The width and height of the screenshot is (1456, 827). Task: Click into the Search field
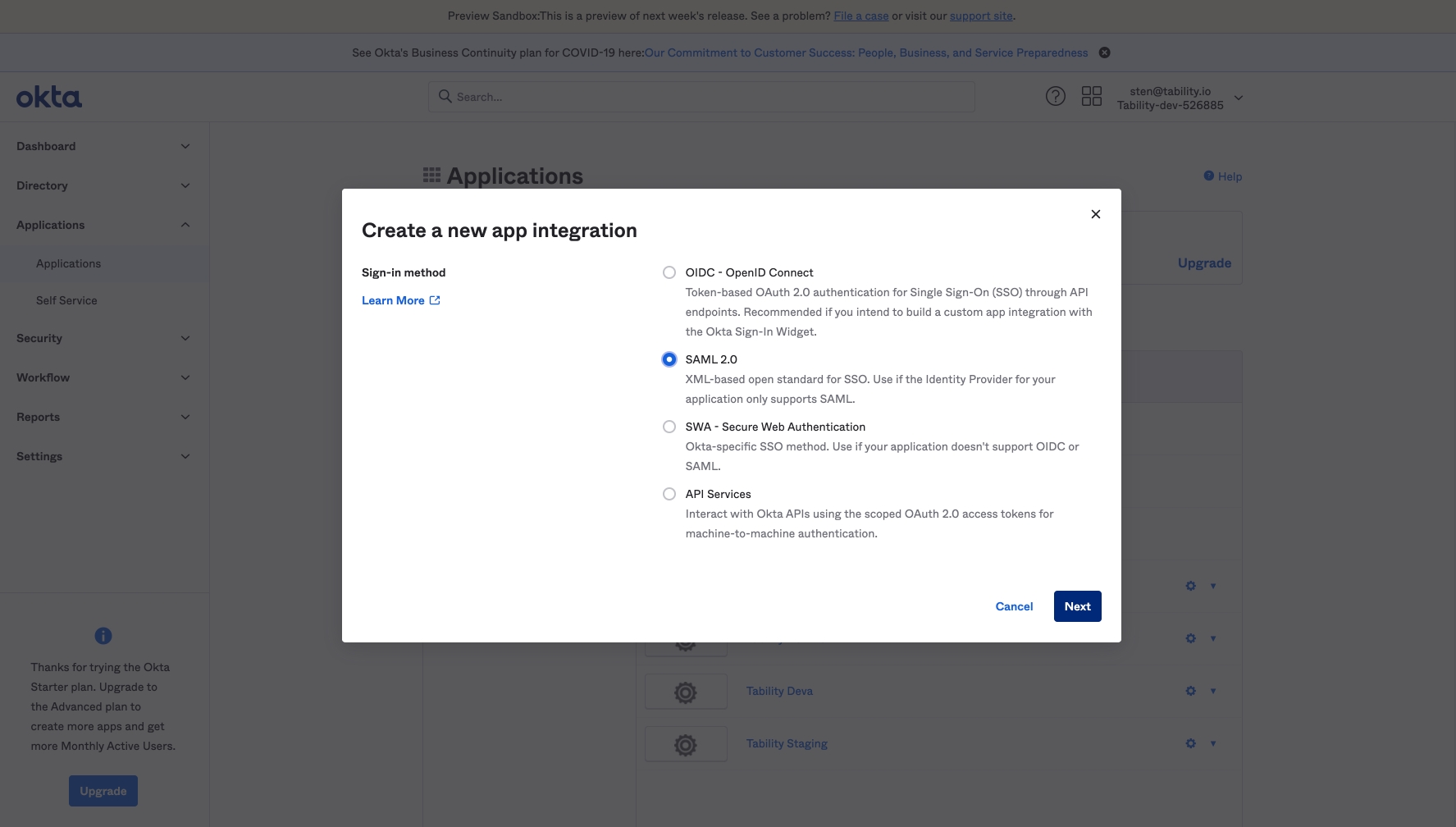(701, 97)
